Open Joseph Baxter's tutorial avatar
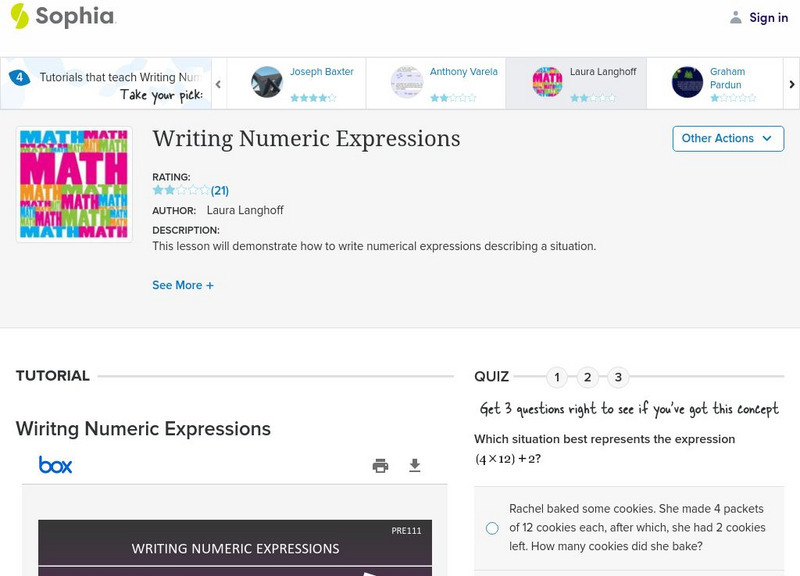 (x=266, y=82)
